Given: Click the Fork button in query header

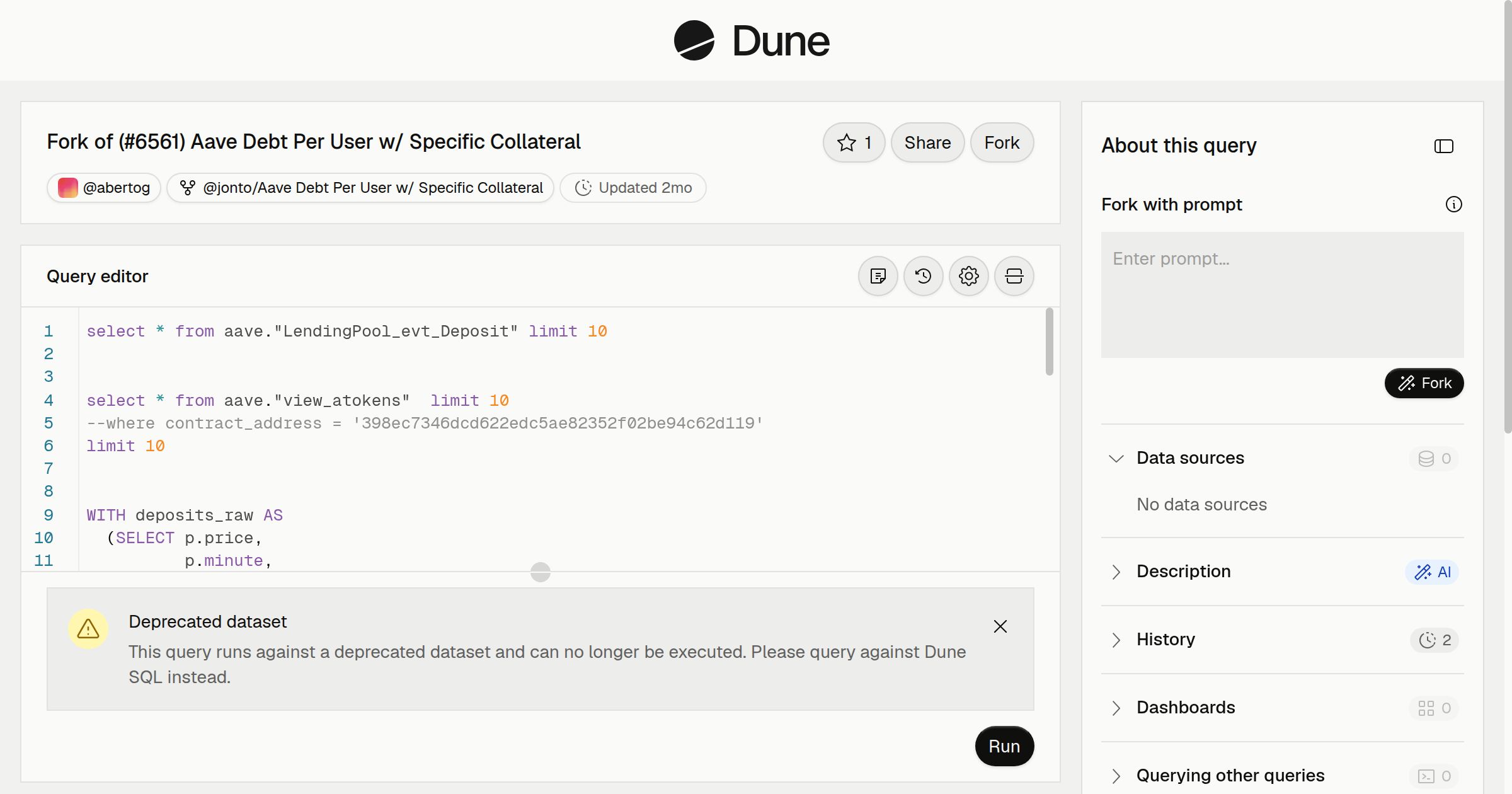Looking at the screenshot, I should (1002, 142).
